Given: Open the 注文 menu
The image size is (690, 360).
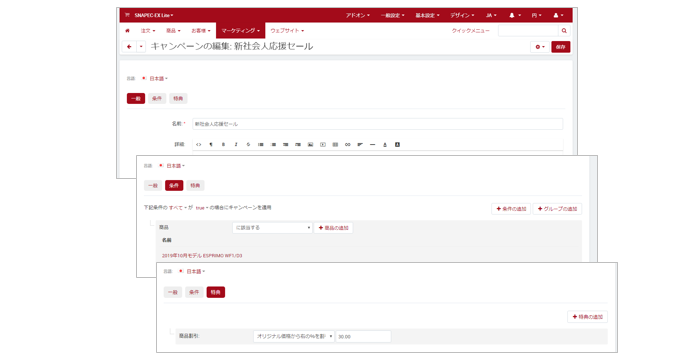Looking at the screenshot, I should pyautogui.click(x=148, y=31).
